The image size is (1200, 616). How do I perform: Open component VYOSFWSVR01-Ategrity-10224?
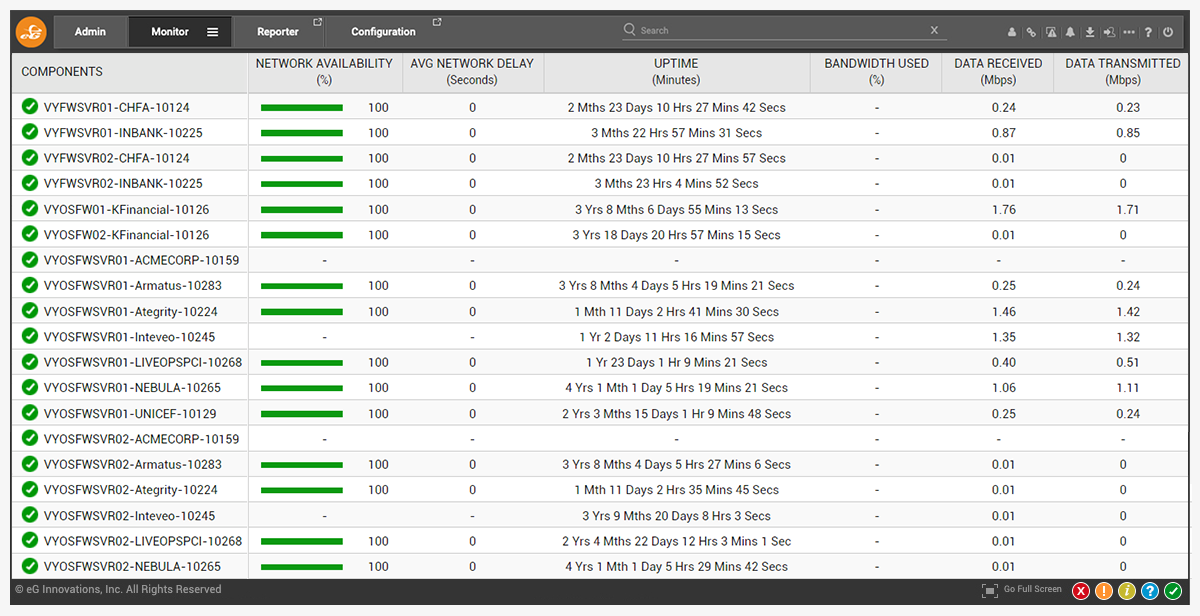pos(131,312)
